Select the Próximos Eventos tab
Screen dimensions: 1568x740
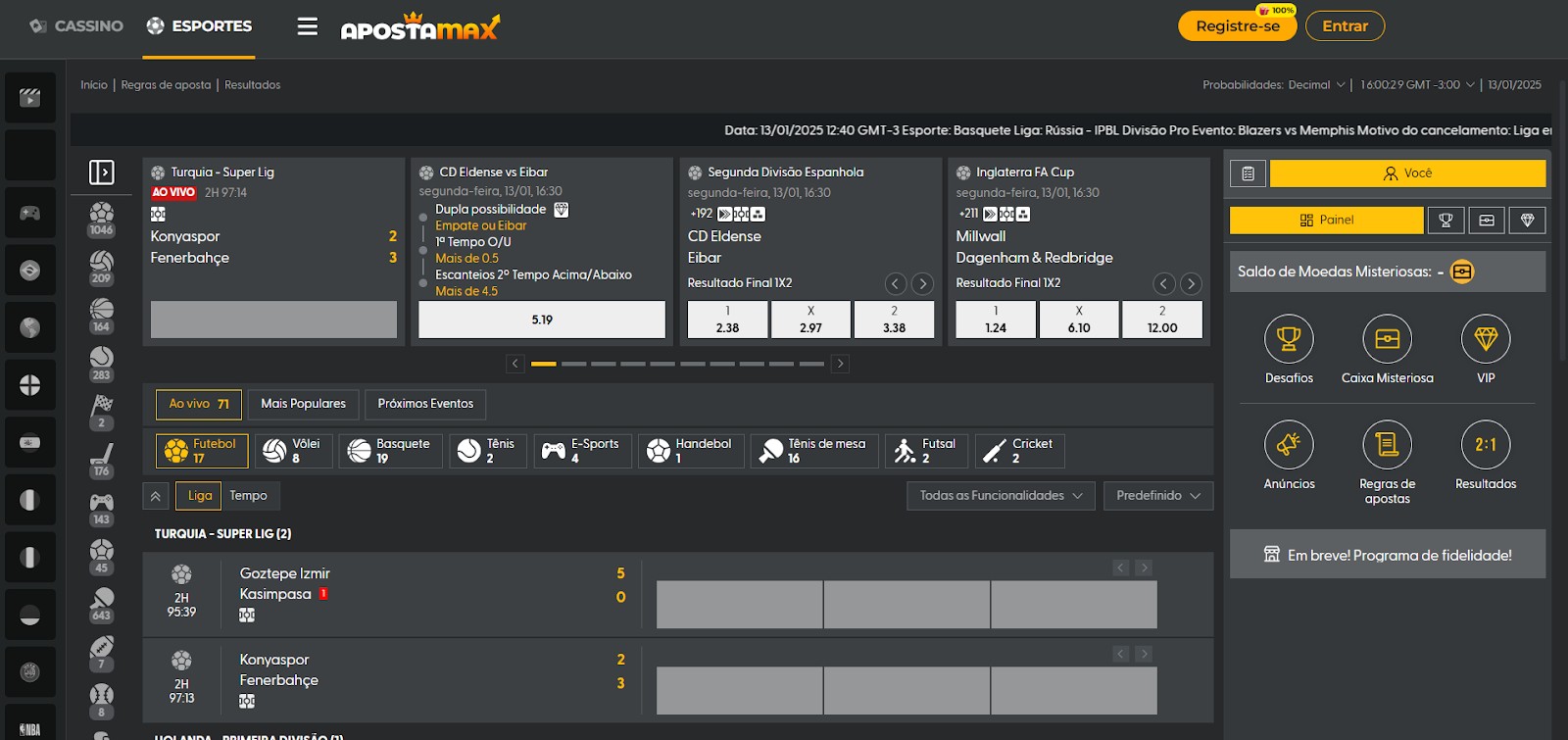click(x=425, y=404)
